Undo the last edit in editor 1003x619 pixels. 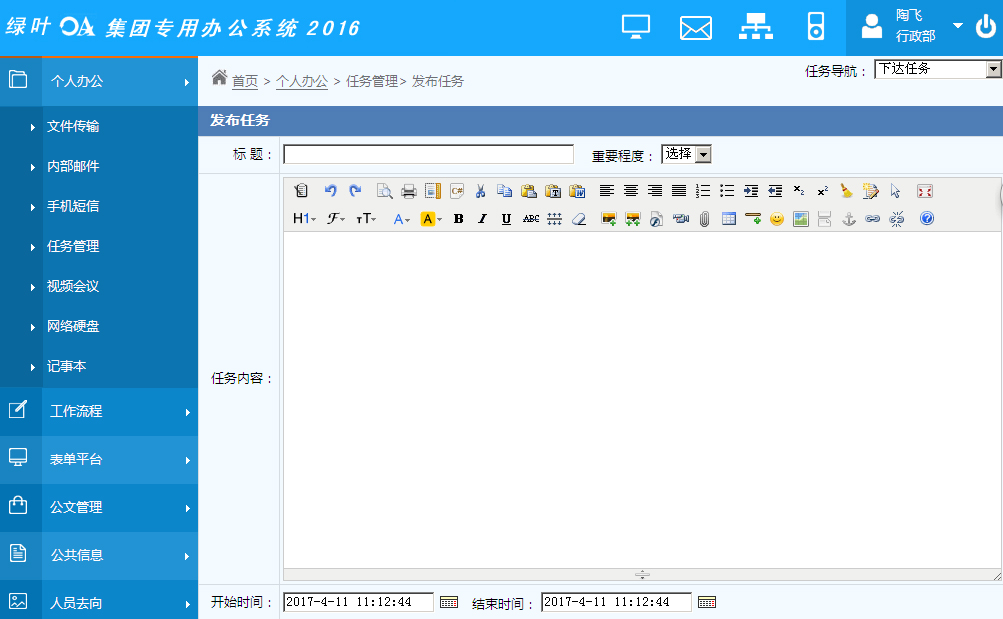[330, 191]
